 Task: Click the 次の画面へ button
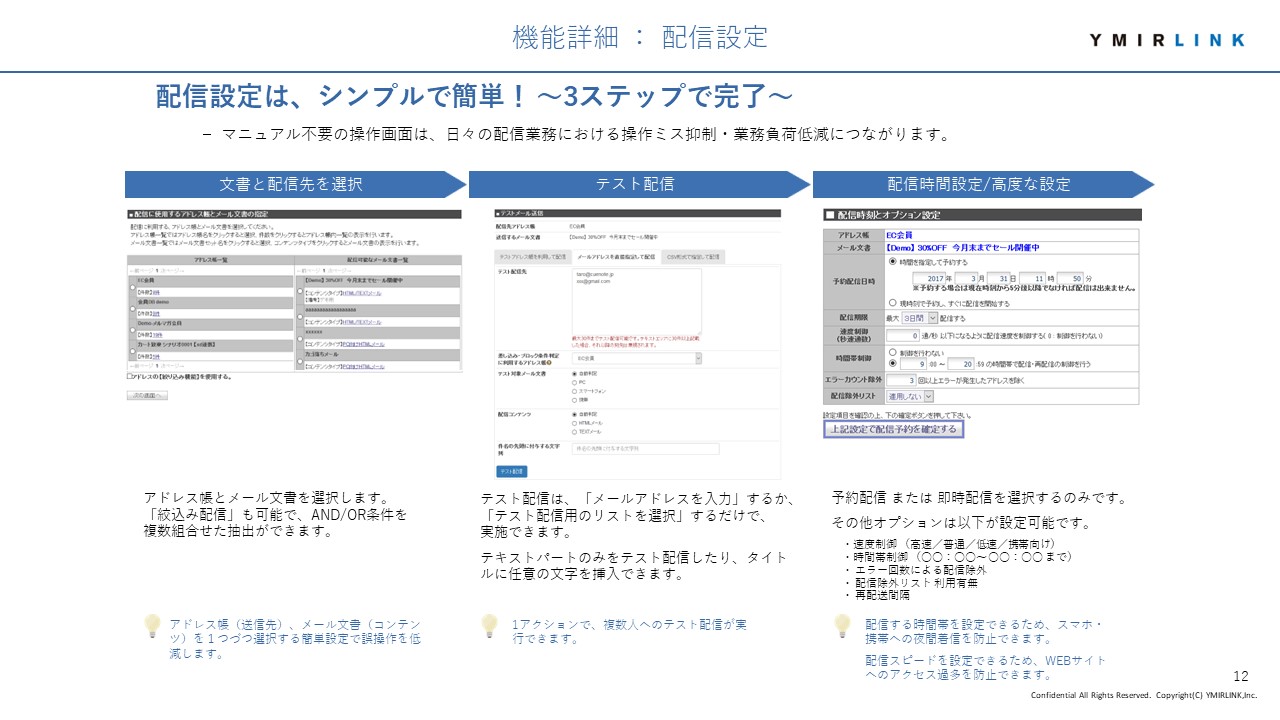coord(147,395)
